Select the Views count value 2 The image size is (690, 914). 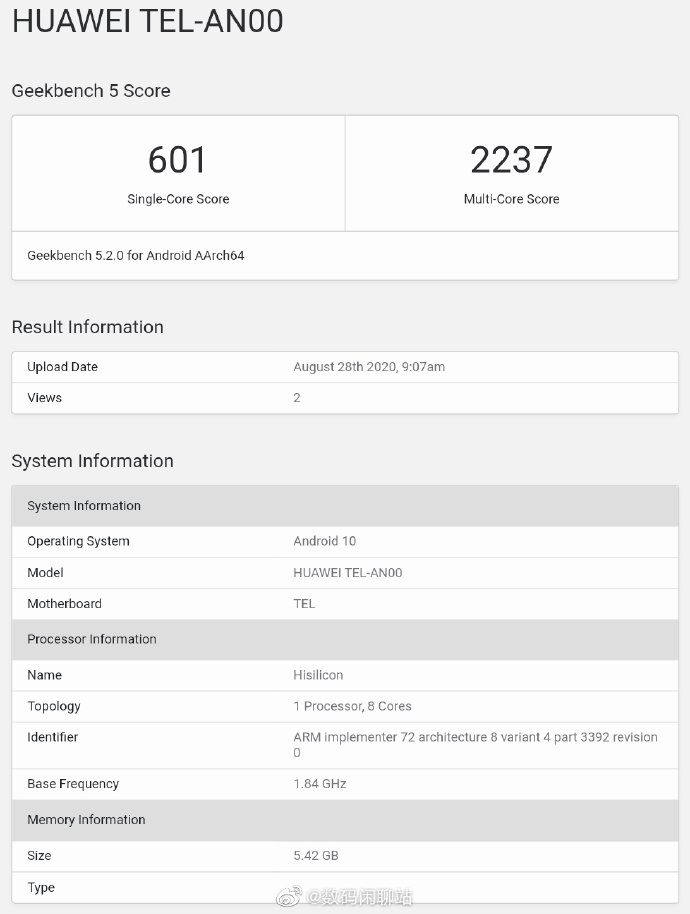pyautogui.click(x=297, y=398)
